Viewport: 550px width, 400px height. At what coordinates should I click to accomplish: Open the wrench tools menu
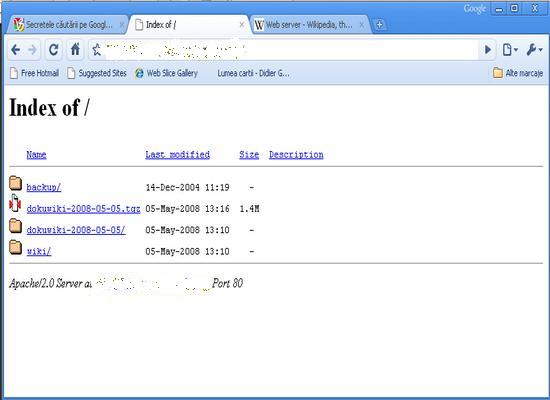(535, 50)
